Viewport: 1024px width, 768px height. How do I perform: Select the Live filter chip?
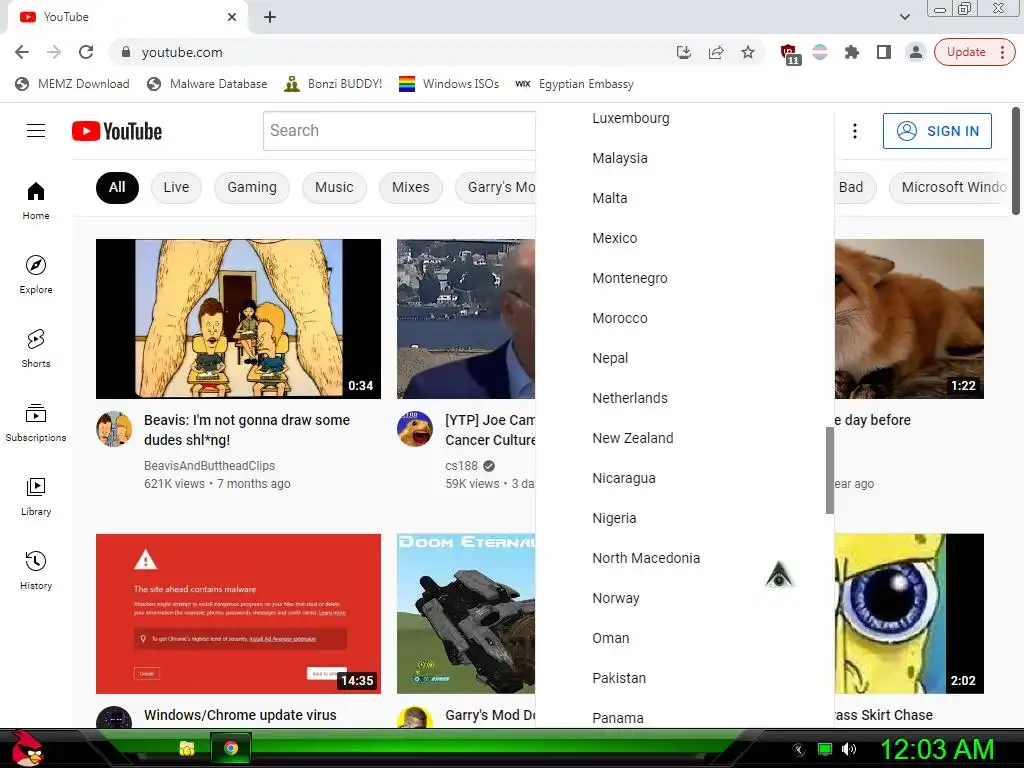pyautogui.click(x=176, y=187)
